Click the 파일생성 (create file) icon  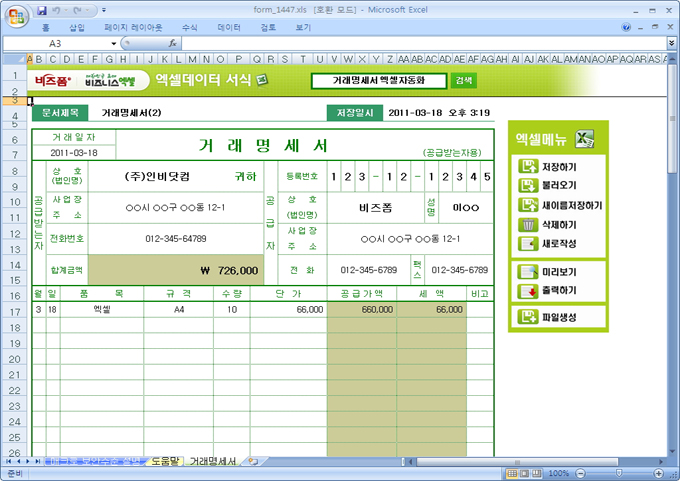click(528, 318)
